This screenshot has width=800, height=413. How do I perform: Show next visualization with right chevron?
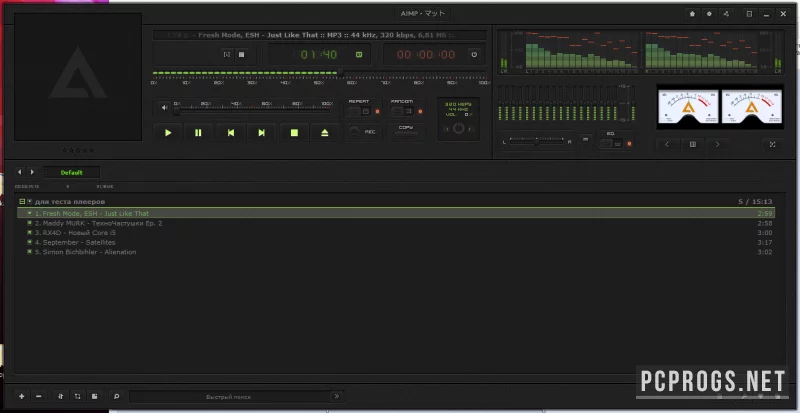[717, 144]
